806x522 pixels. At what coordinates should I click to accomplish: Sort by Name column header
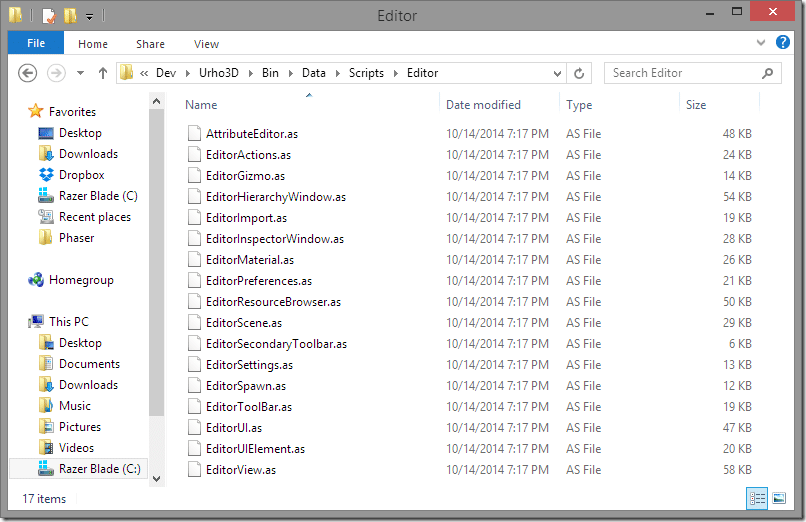(x=201, y=105)
